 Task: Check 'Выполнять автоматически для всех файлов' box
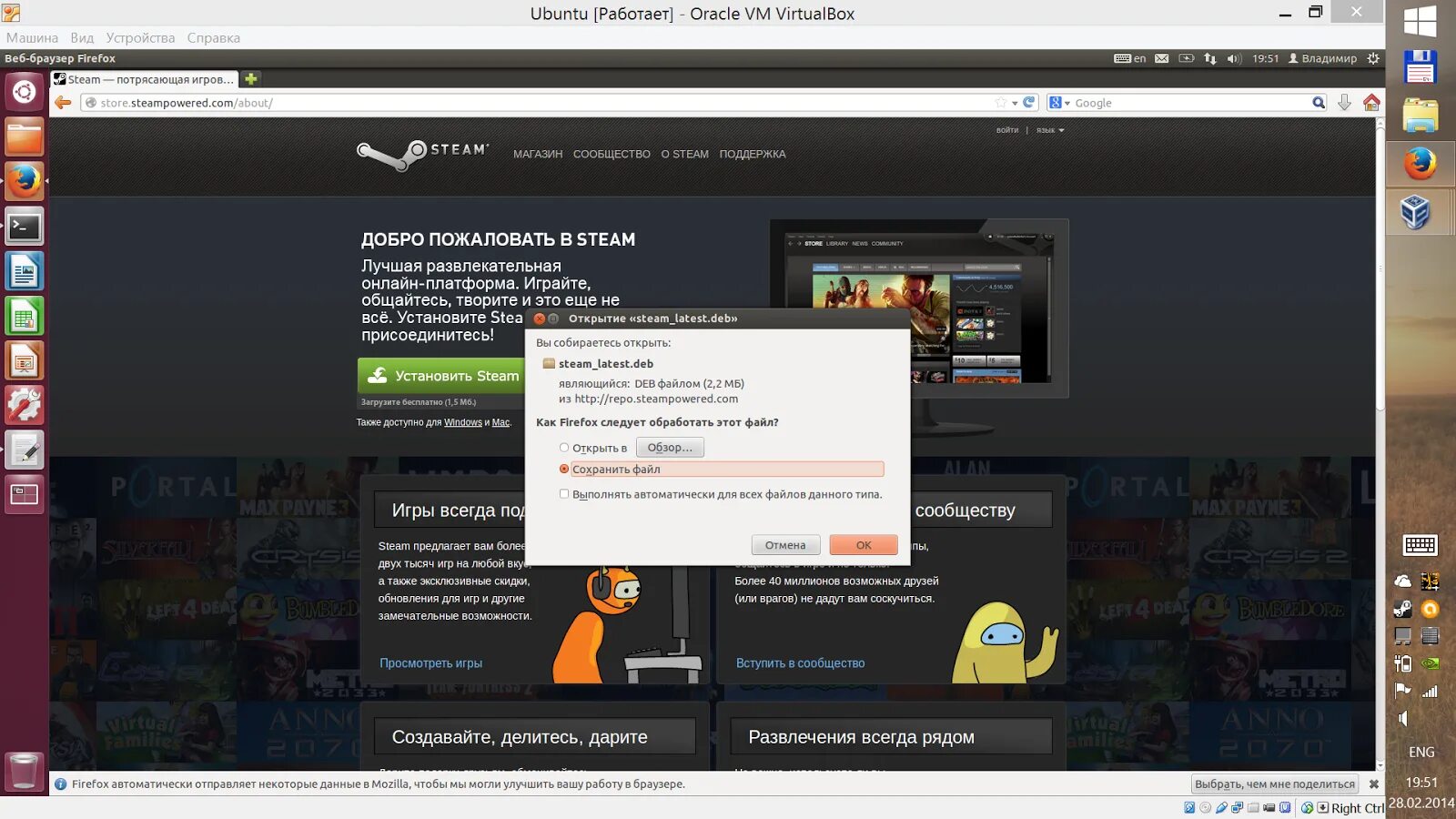pos(564,494)
